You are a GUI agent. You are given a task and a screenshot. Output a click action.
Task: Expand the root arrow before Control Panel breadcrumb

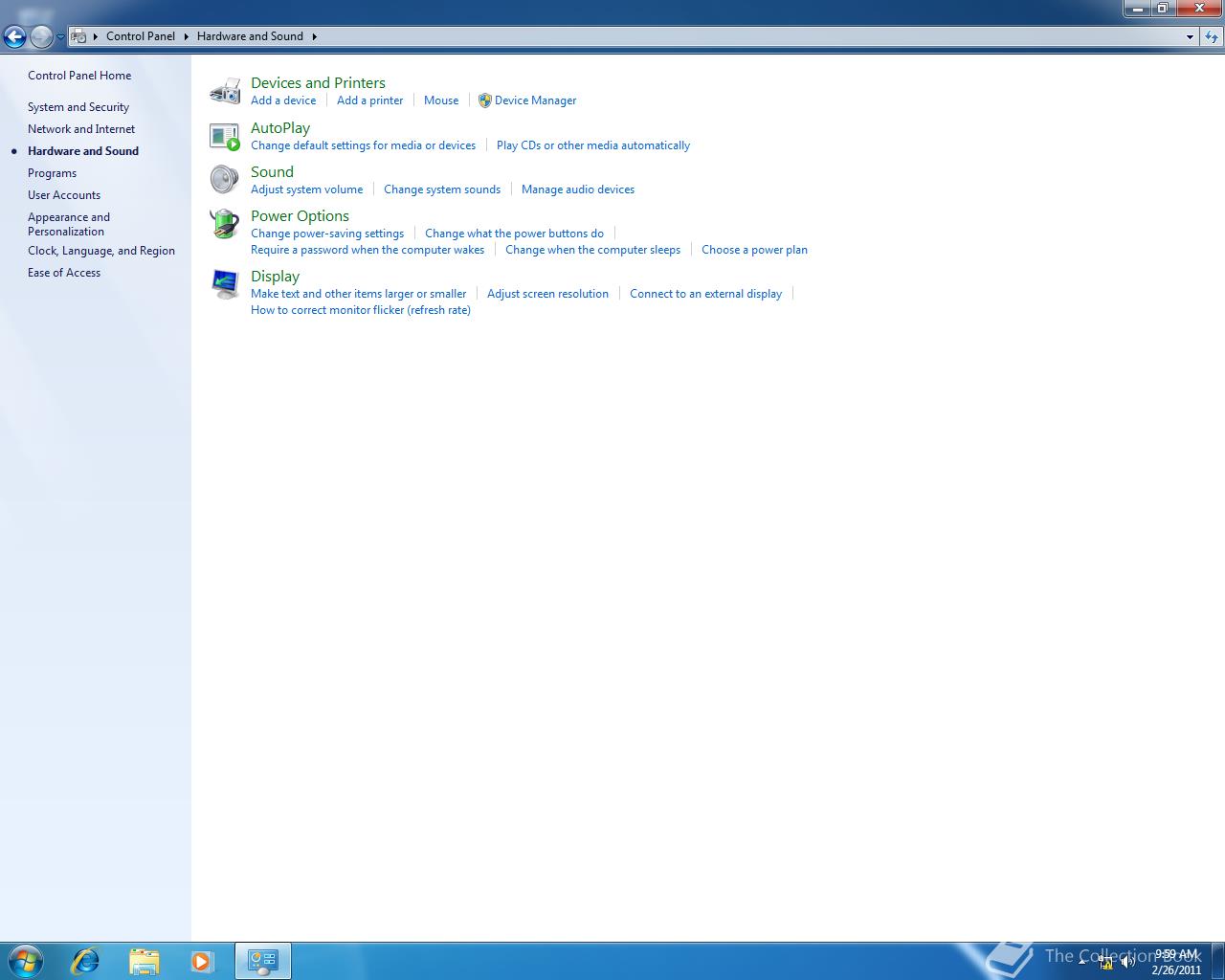coord(96,36)
